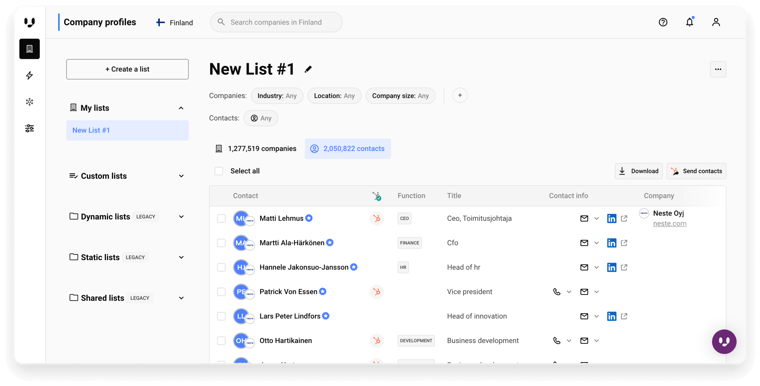
Task: Open LinkedIn for Matti Lehmus
Action: point(612,219)
